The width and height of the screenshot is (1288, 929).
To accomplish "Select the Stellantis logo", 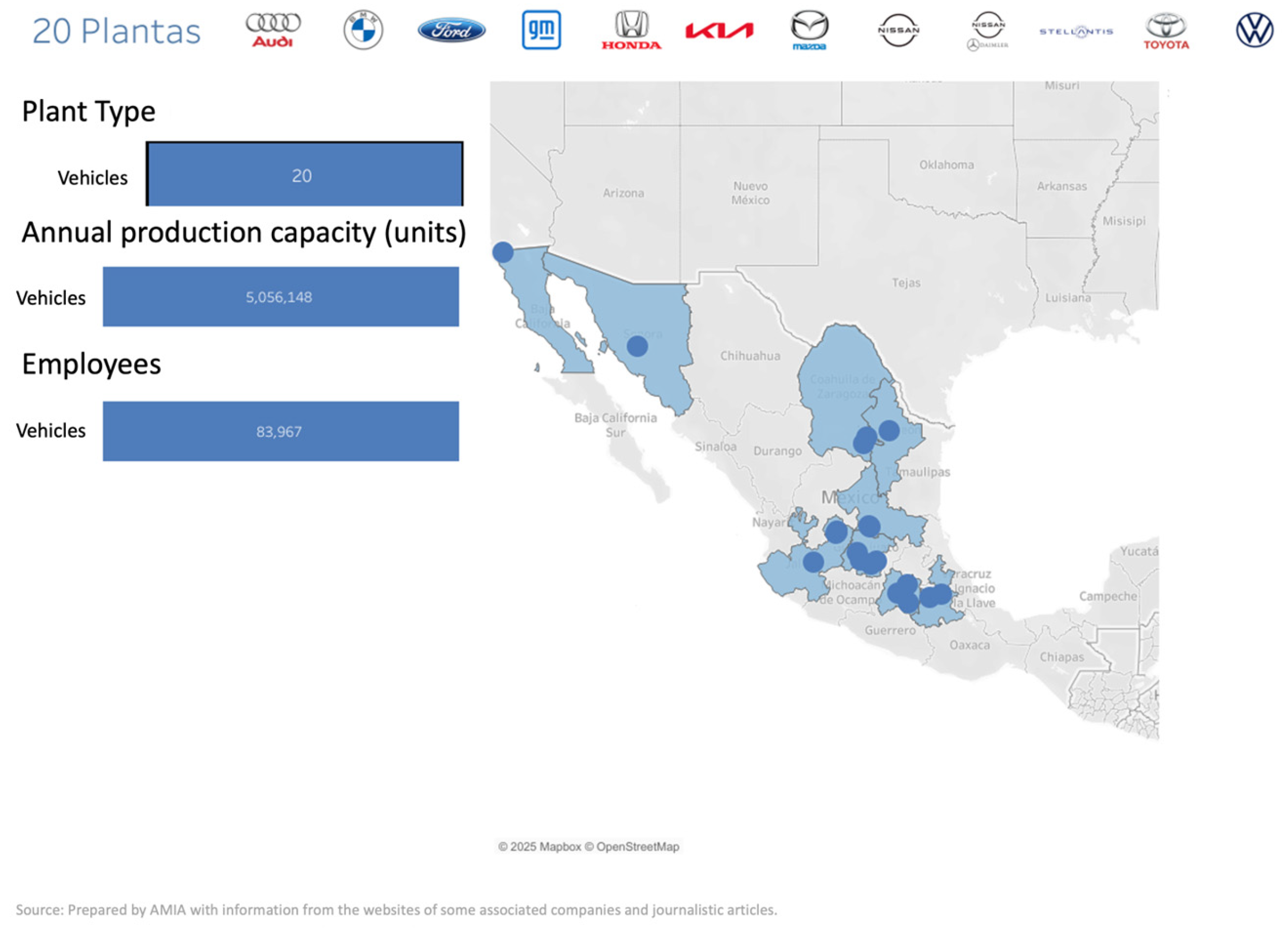I will point(1076,32).
